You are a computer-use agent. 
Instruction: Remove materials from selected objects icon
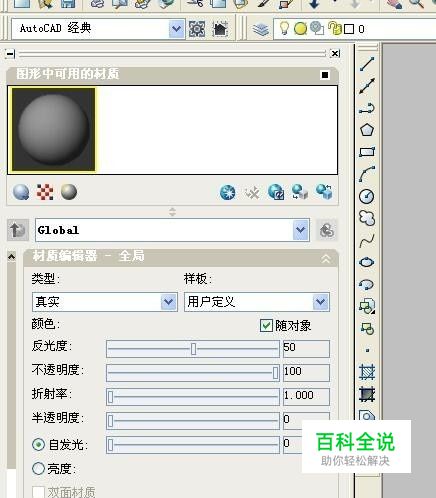click(324, 192)
